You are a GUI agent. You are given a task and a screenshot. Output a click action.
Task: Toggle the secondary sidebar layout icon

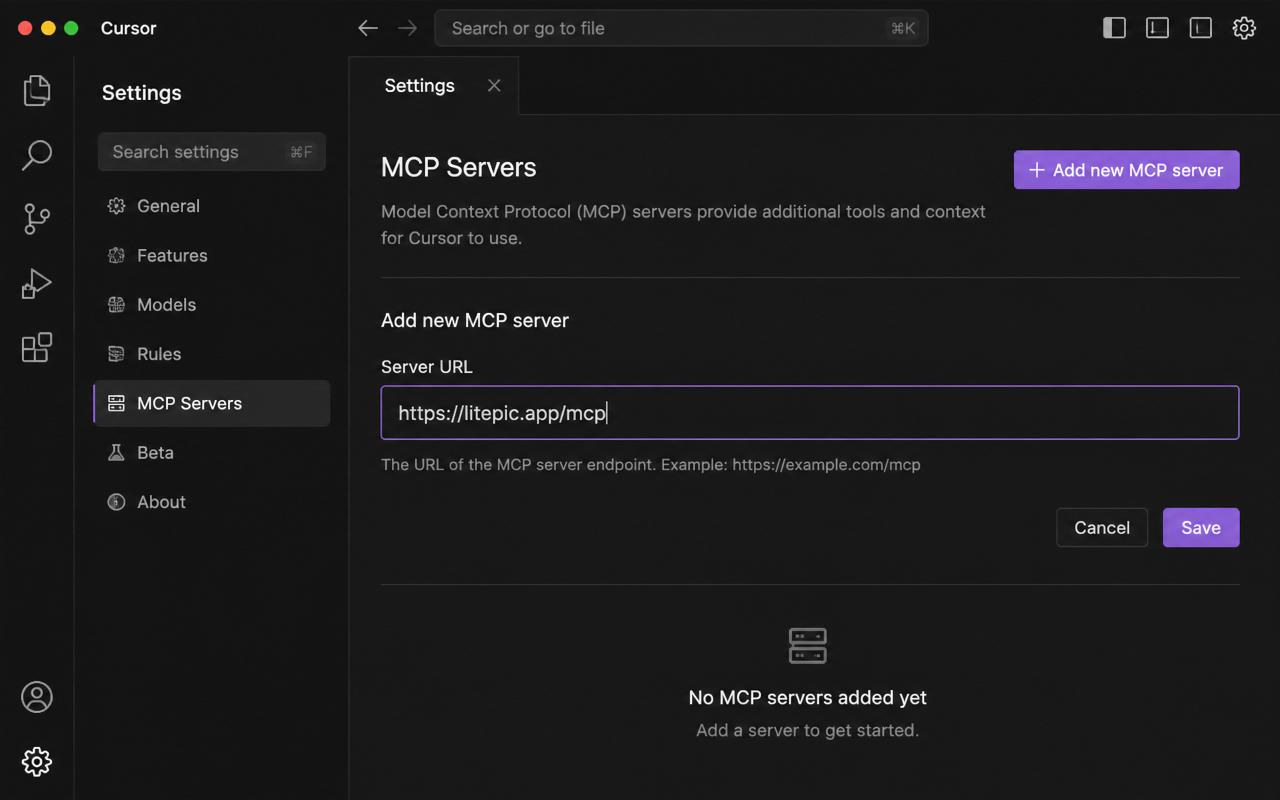point(1200,28)
